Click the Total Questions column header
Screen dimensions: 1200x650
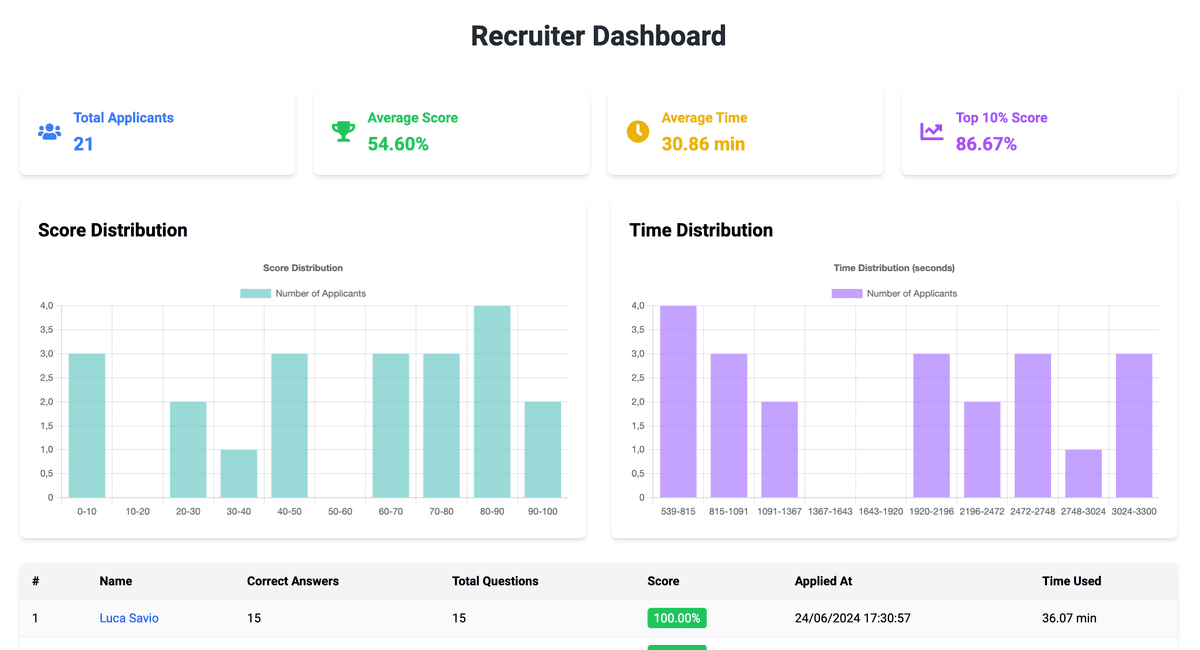point(494,581)
